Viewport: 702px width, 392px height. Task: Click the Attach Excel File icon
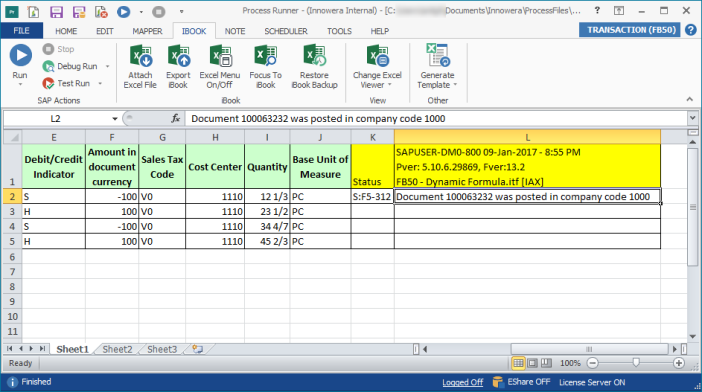point(140,67)
